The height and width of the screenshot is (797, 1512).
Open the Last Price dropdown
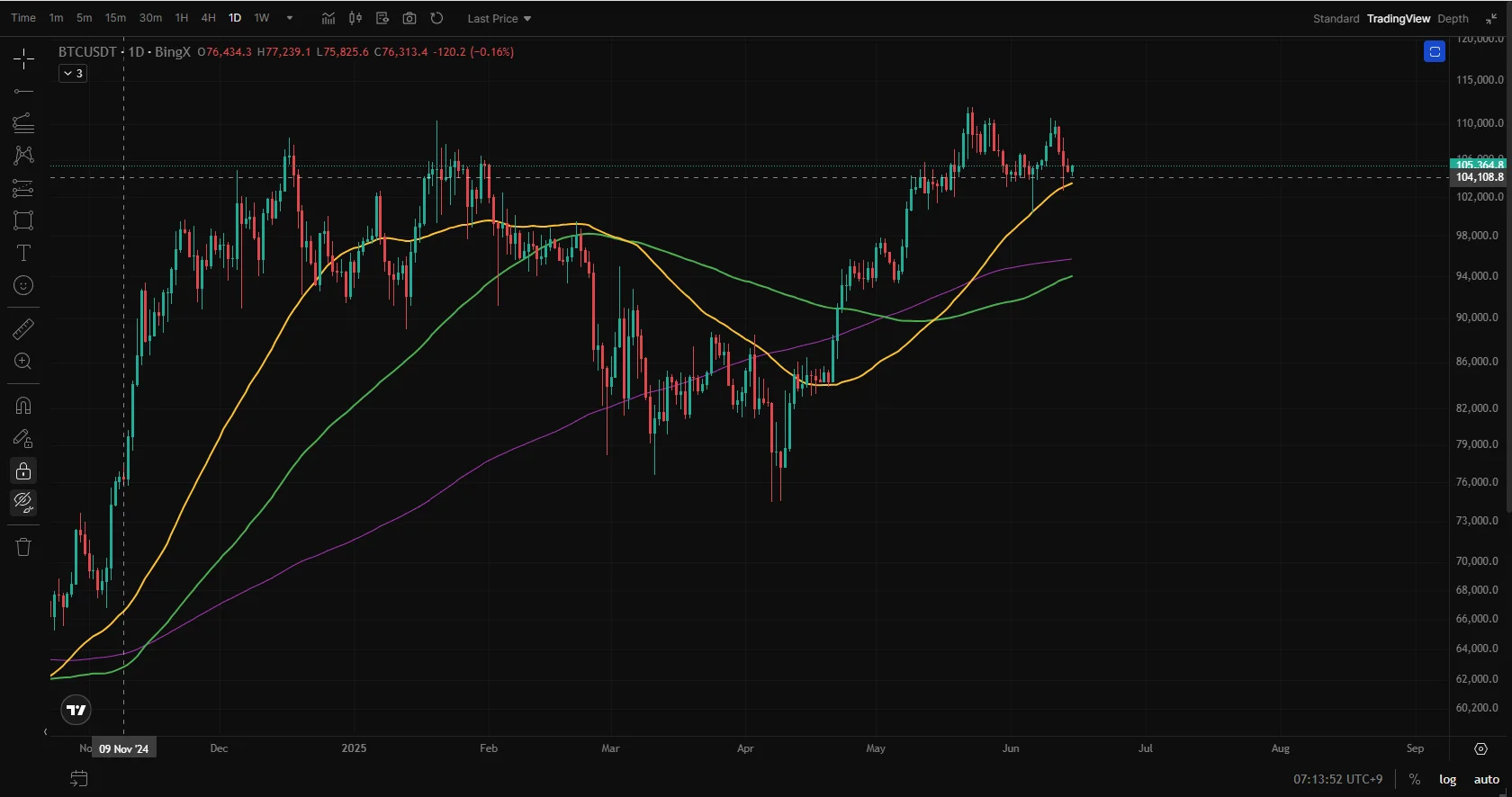pos(499,18)
